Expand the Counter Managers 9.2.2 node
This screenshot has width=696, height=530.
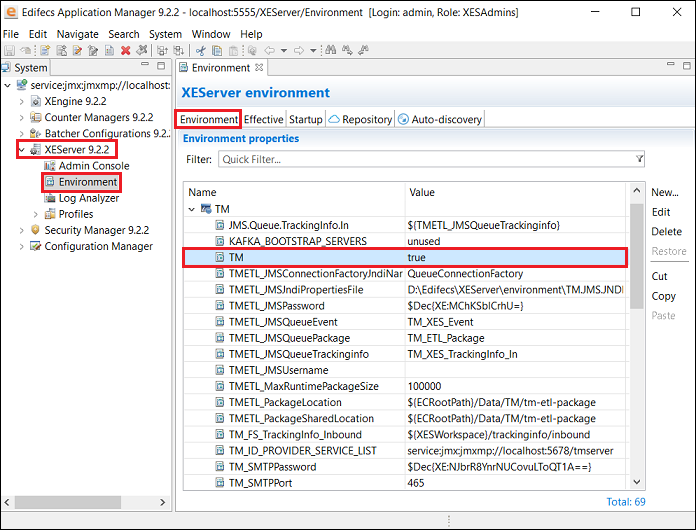pyautogui.click(x=22, y=118)
